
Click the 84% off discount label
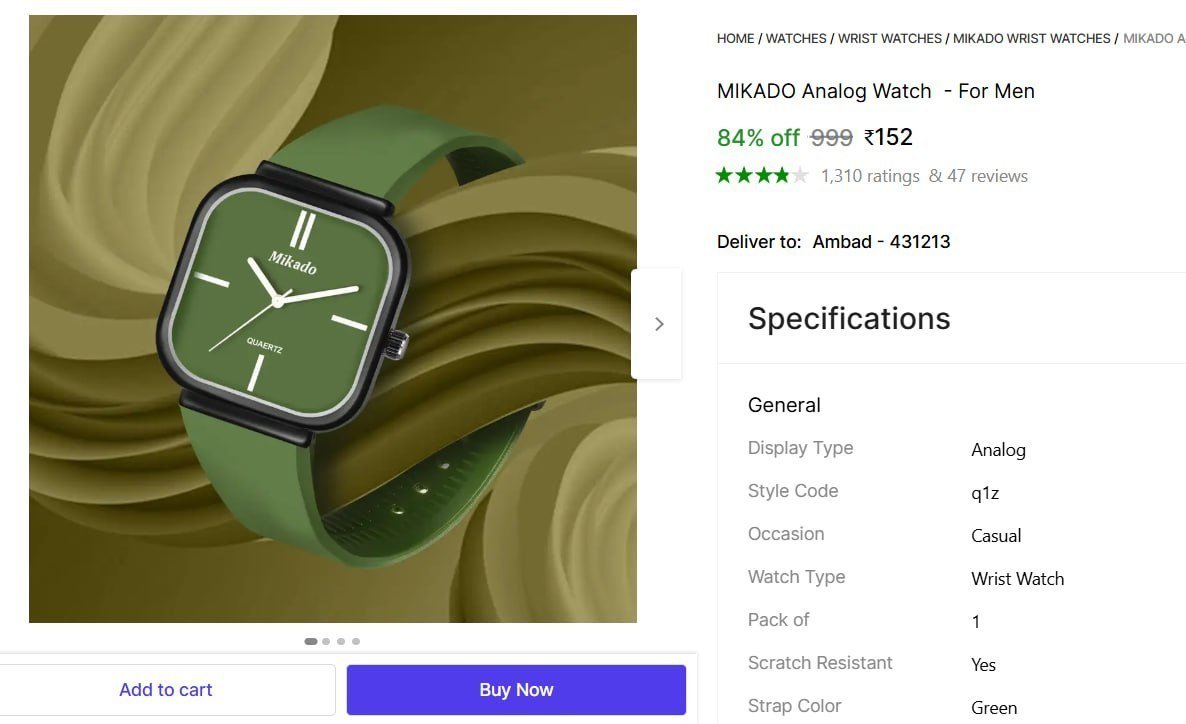[x=757, y=137]
